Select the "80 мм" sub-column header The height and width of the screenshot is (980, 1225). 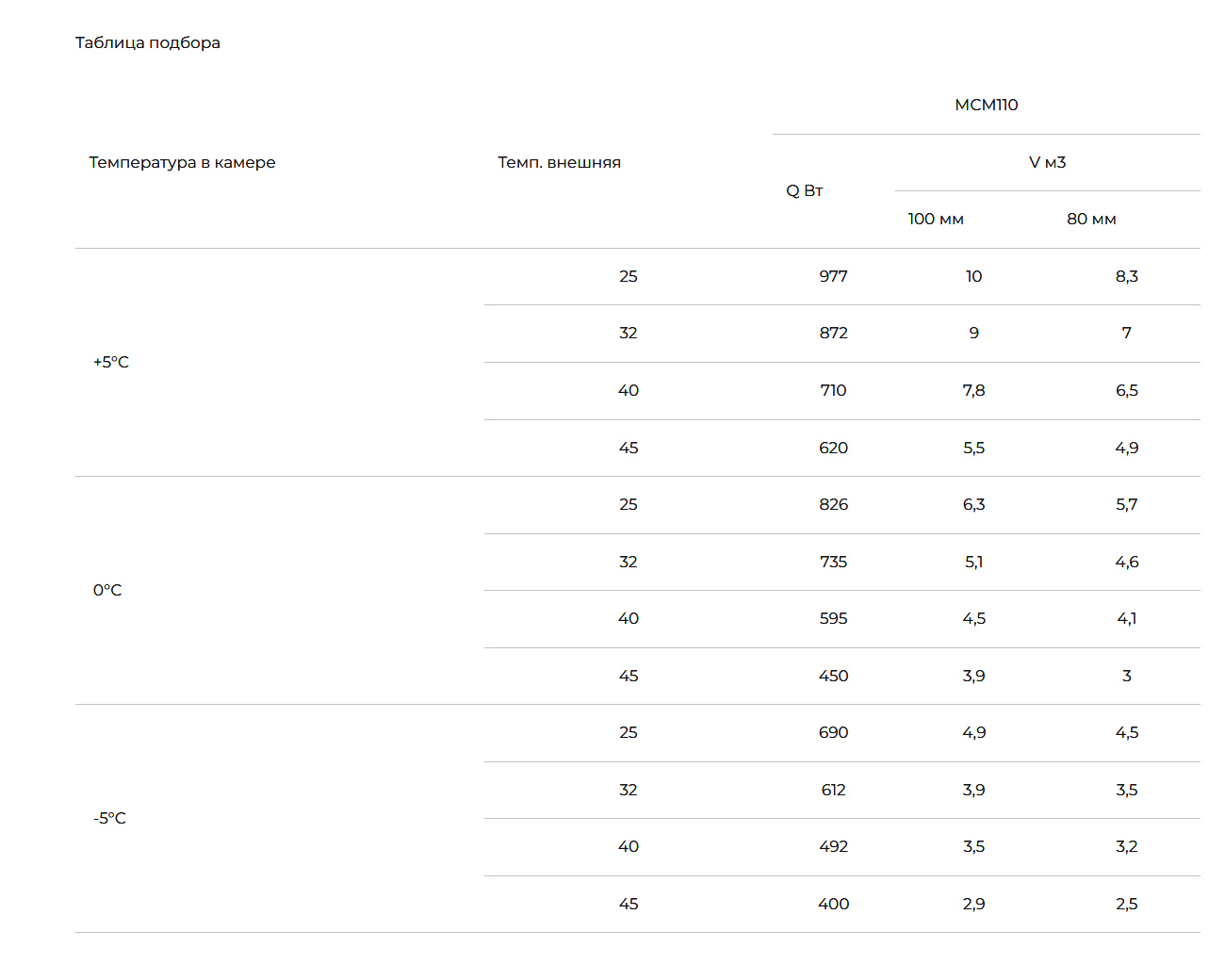pos(1091,219)
